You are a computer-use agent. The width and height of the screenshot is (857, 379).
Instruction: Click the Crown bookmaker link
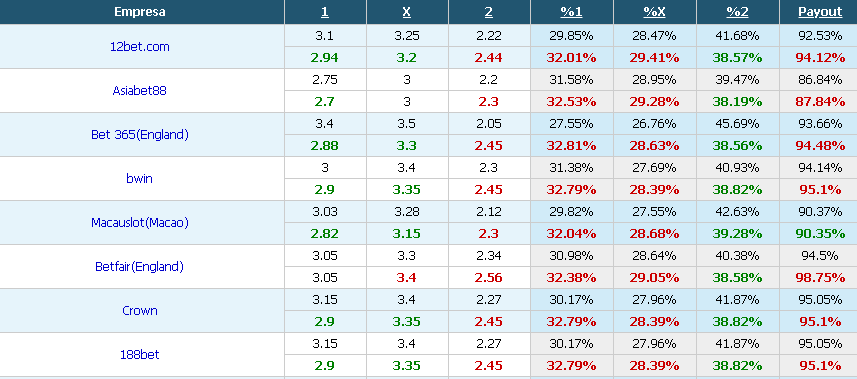point(139,311)
